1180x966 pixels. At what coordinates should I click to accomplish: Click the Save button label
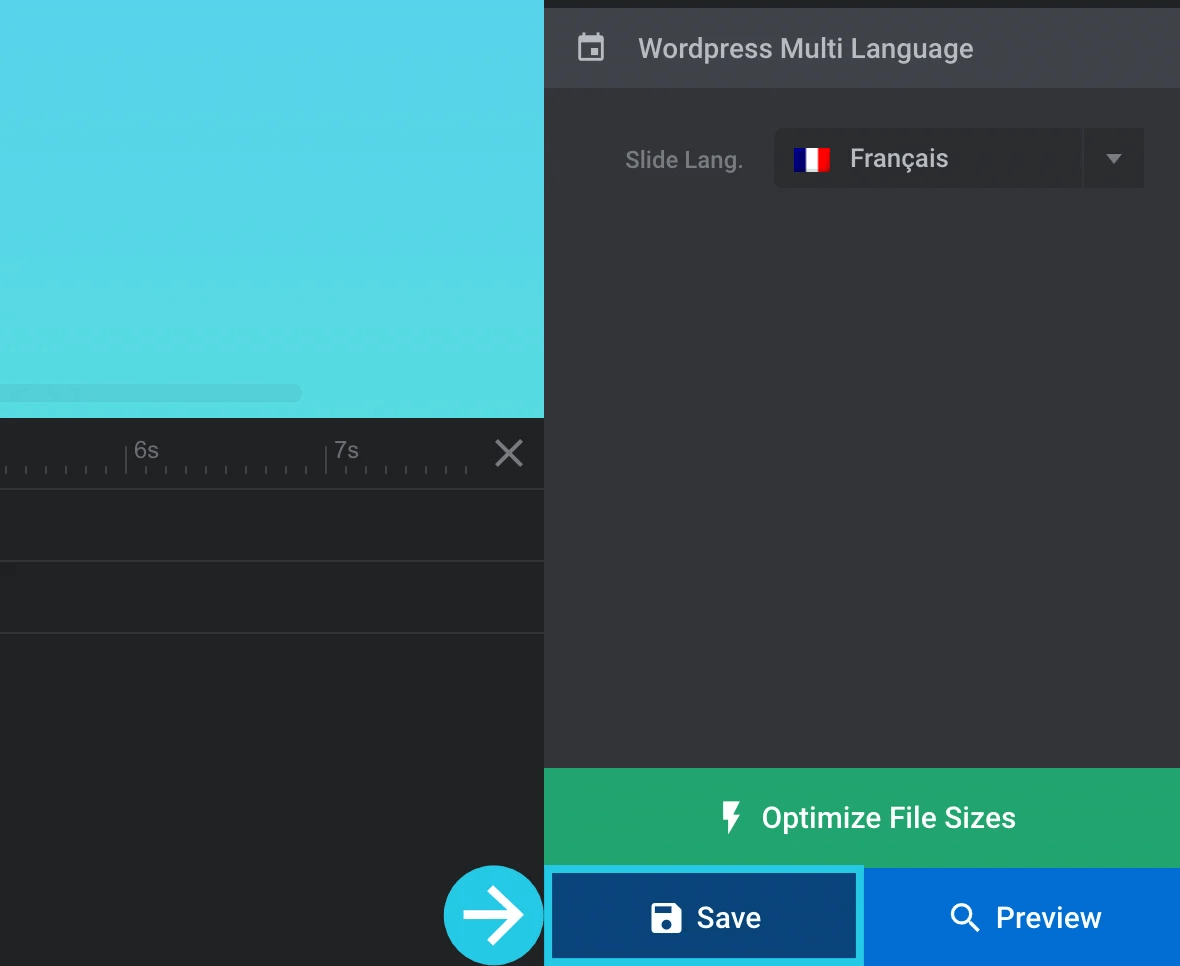click(x=728, y=917)
